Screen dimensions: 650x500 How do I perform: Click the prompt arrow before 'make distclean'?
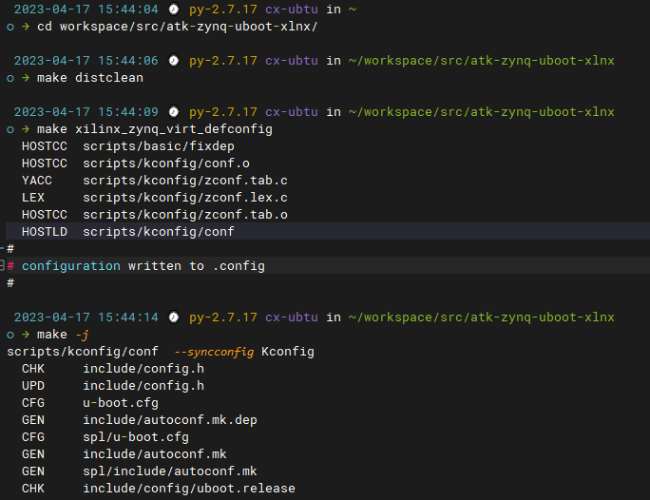[x=25, y=78]
